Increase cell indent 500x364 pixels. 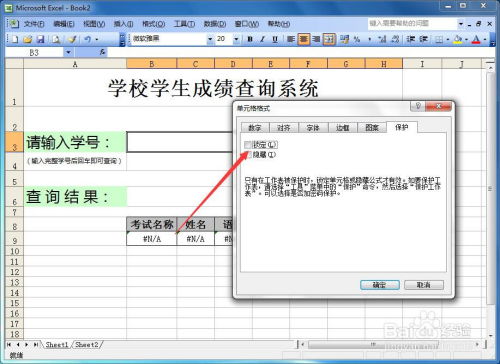pyautogui.click(x=423, y=39)
